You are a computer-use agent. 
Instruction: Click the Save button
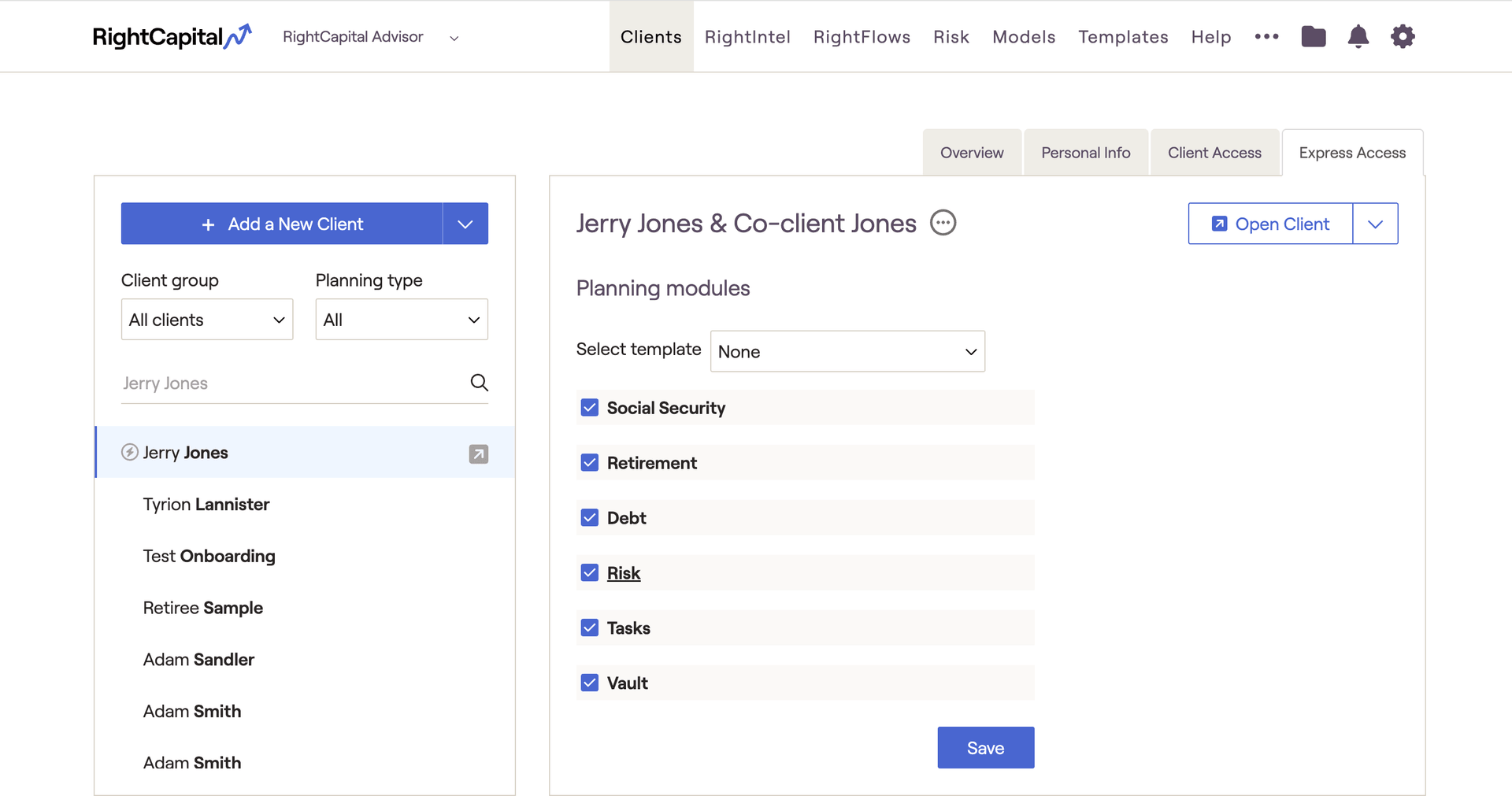[986, 747]
